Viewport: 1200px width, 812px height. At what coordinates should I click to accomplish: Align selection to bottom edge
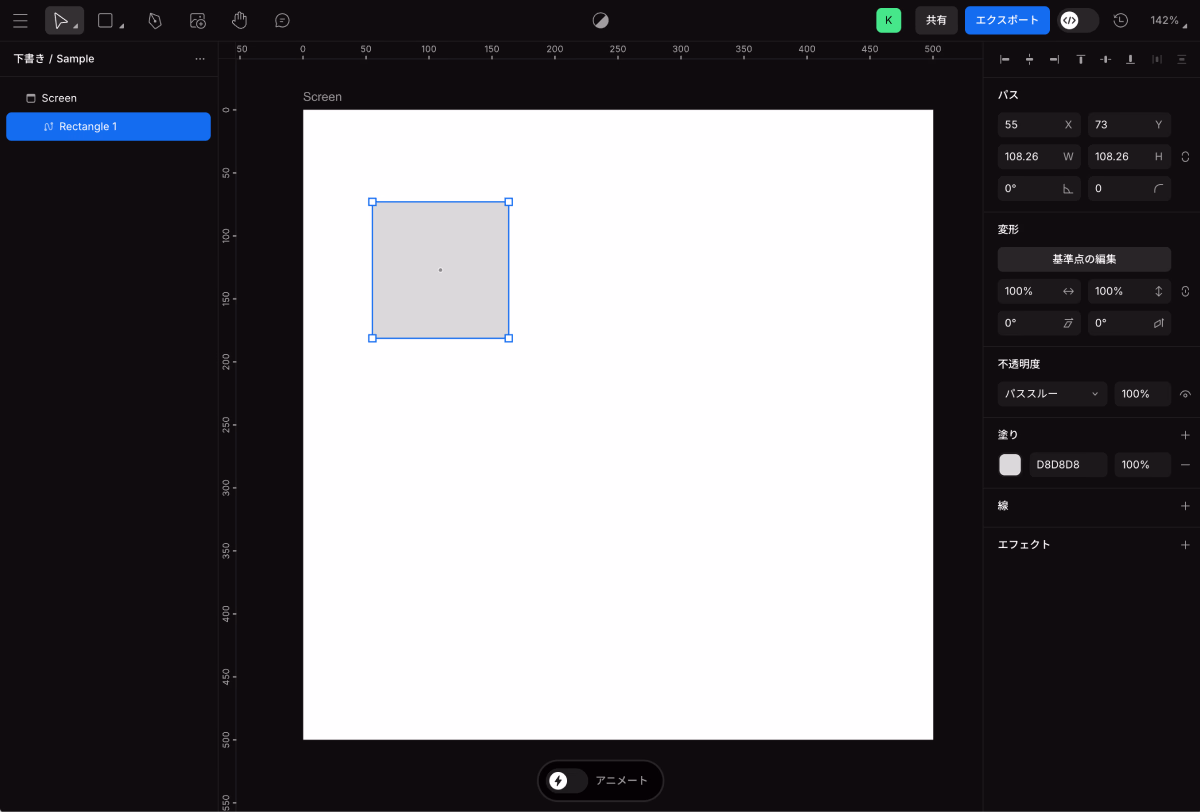1130,60
